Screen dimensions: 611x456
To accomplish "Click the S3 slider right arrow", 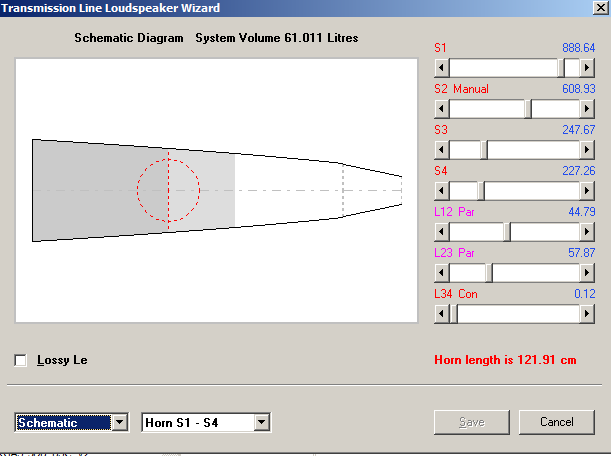I will 587,150.
